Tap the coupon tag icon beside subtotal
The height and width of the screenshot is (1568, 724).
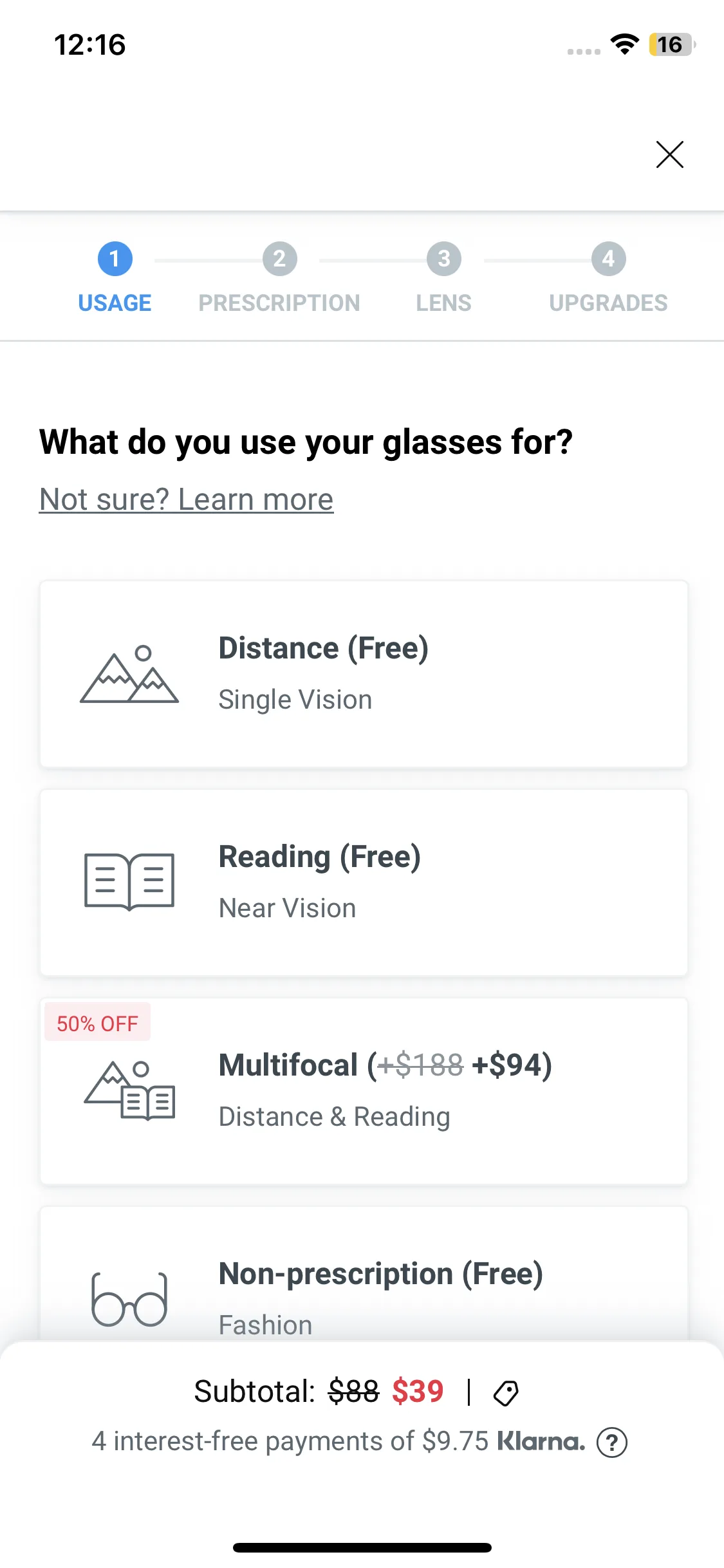506,1393
